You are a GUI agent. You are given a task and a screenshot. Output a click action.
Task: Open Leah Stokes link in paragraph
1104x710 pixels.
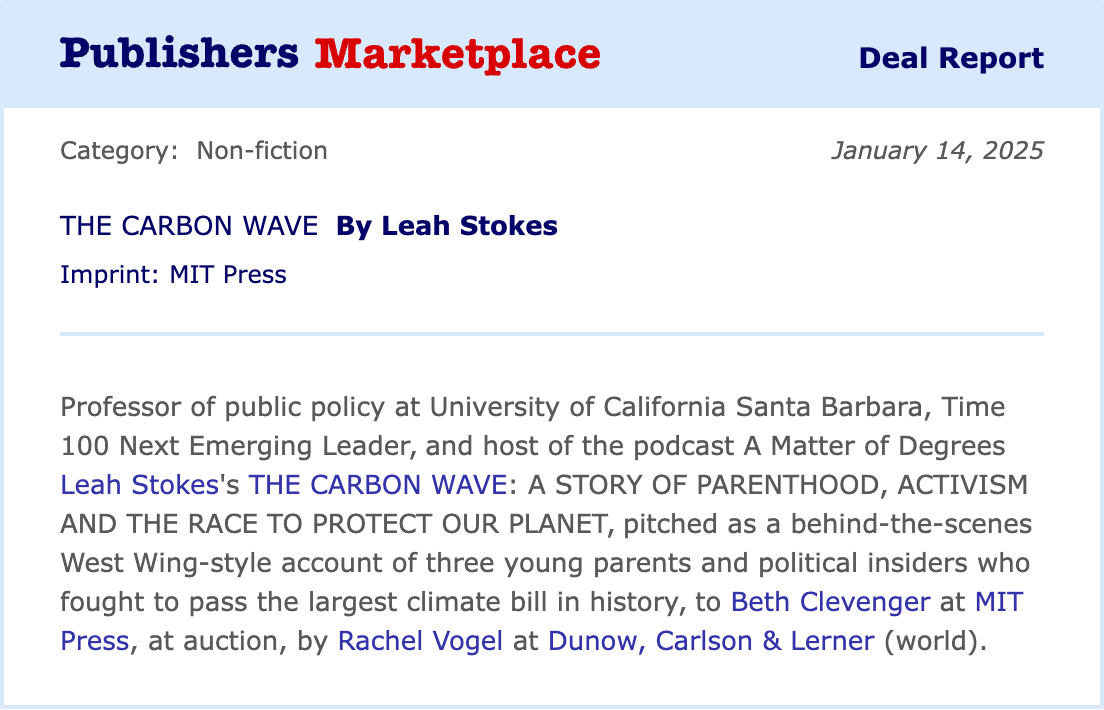click(x=139, y=485)
